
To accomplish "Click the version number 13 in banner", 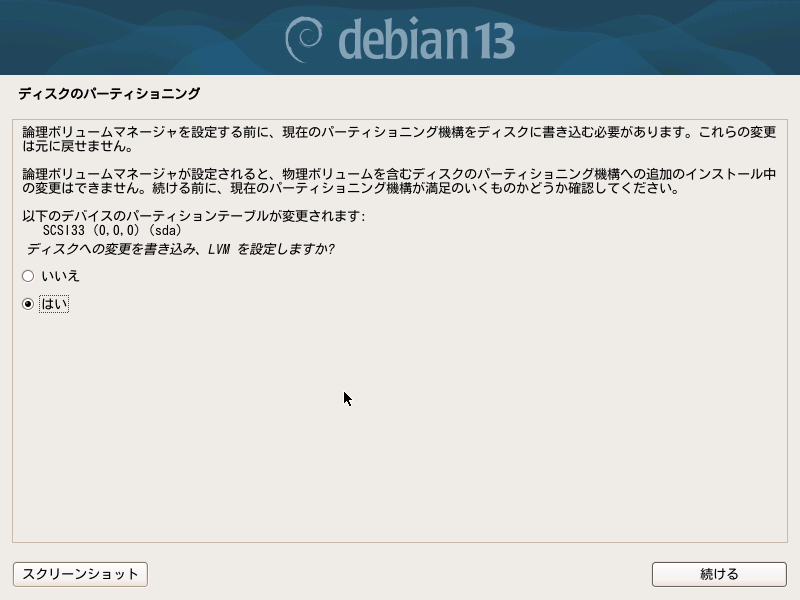I will (x=493, y=41).
